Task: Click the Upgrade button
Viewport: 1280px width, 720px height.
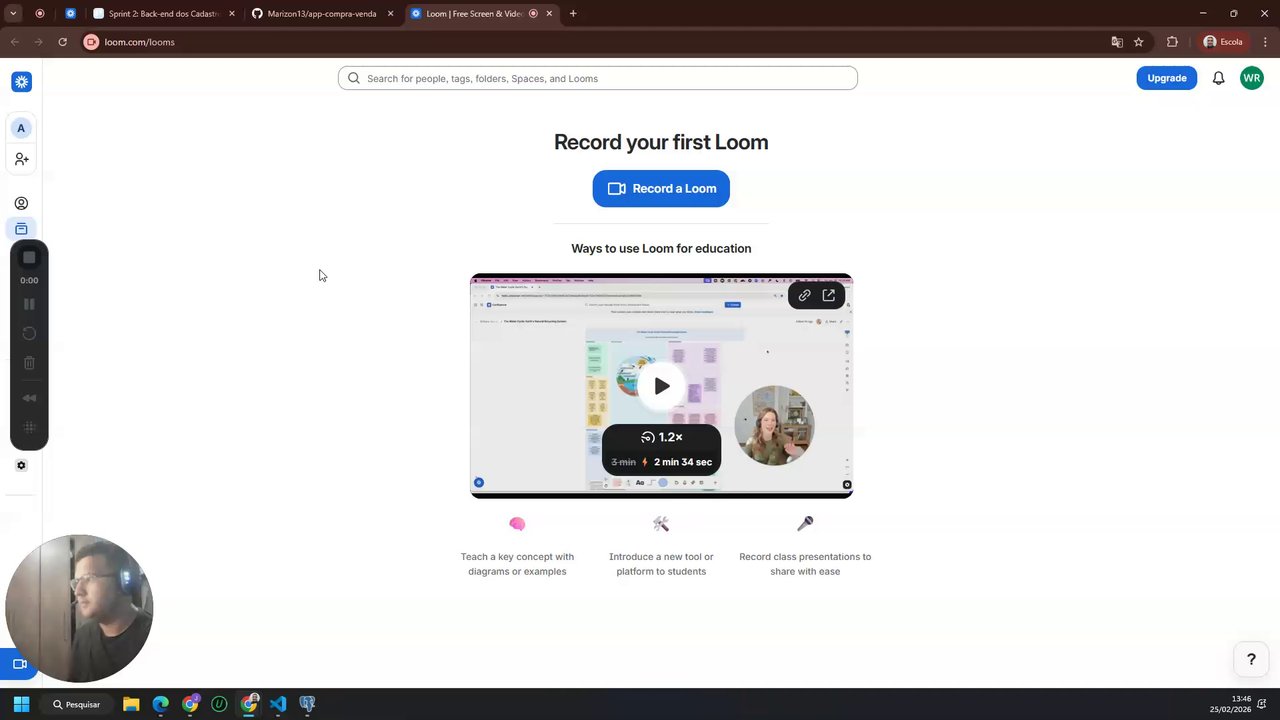Action: [1166, 78]
